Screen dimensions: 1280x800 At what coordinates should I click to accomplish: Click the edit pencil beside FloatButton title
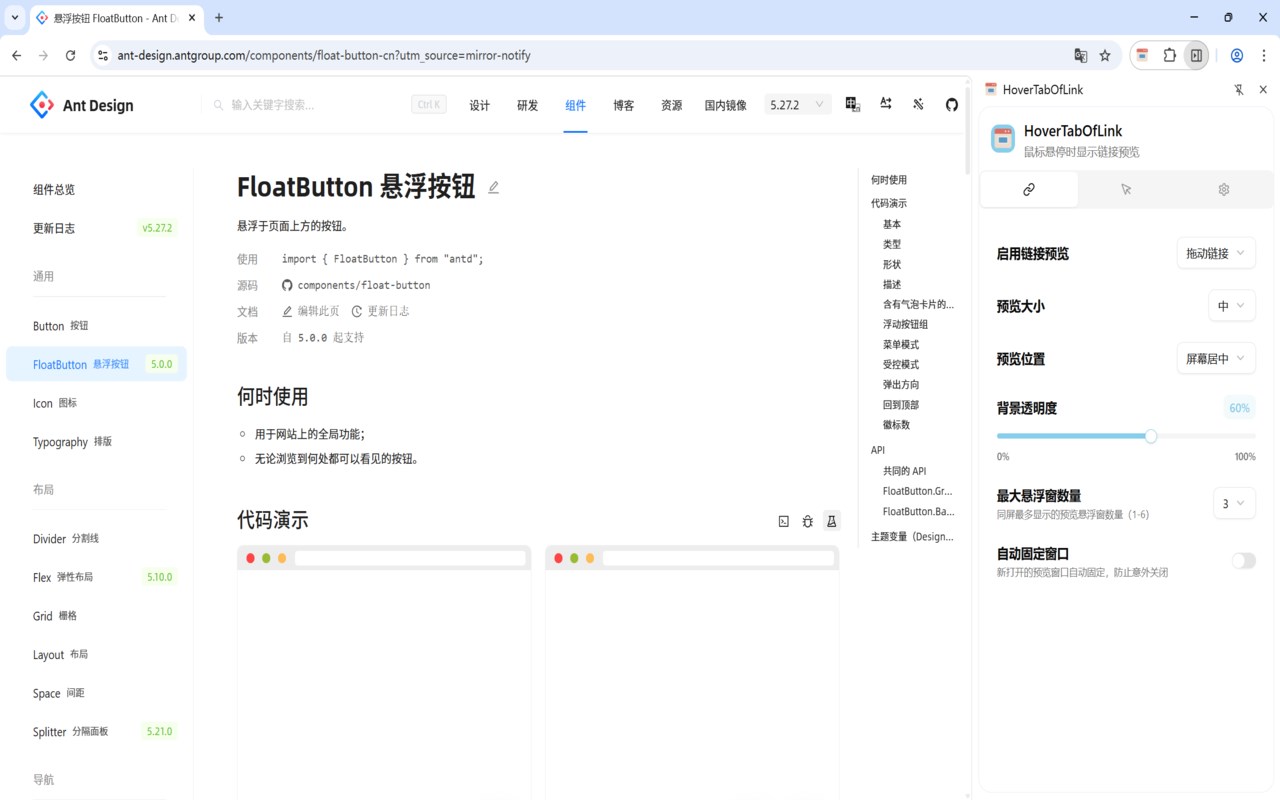[x=493, y=187]
